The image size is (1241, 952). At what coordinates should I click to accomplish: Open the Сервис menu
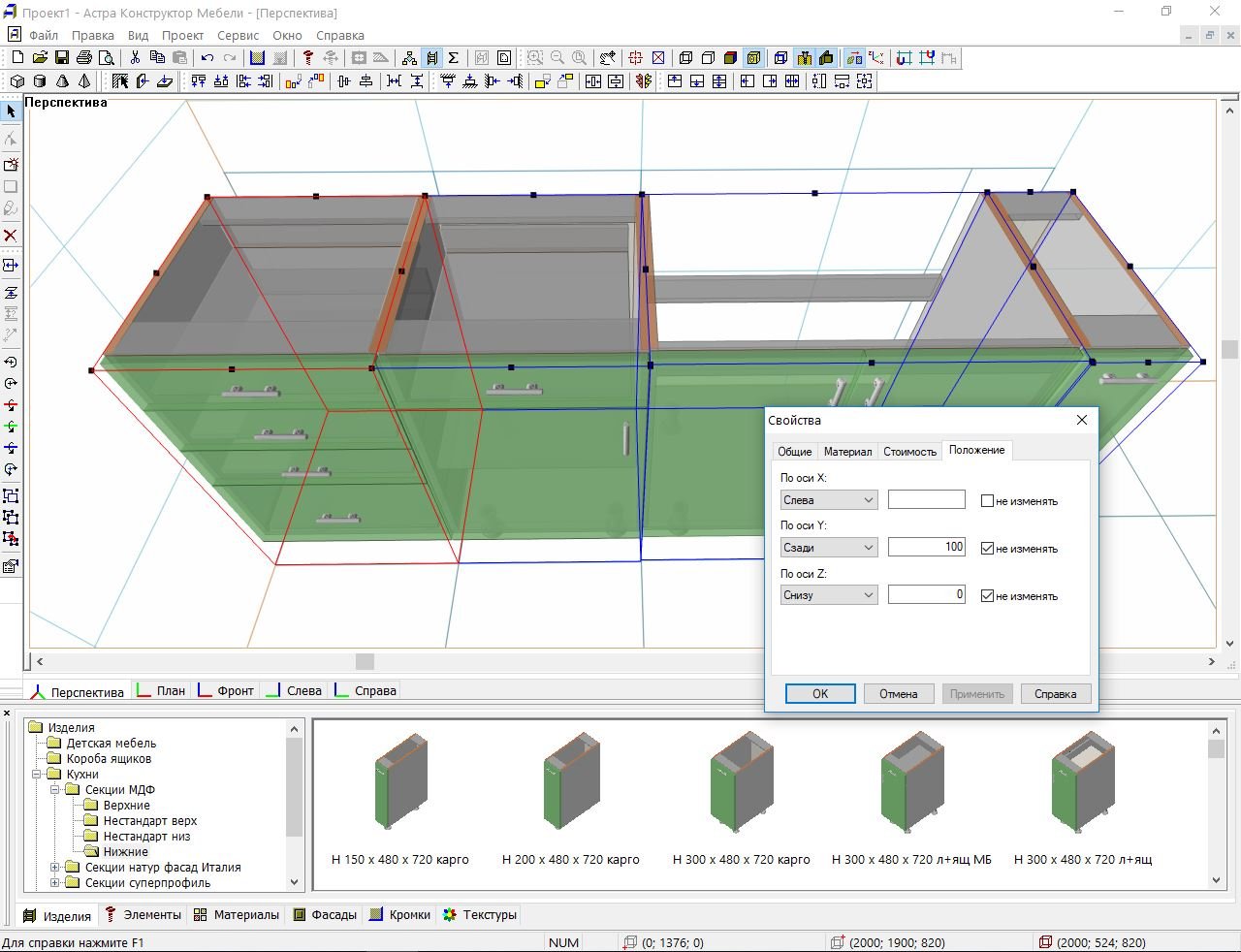pos(238,35)
